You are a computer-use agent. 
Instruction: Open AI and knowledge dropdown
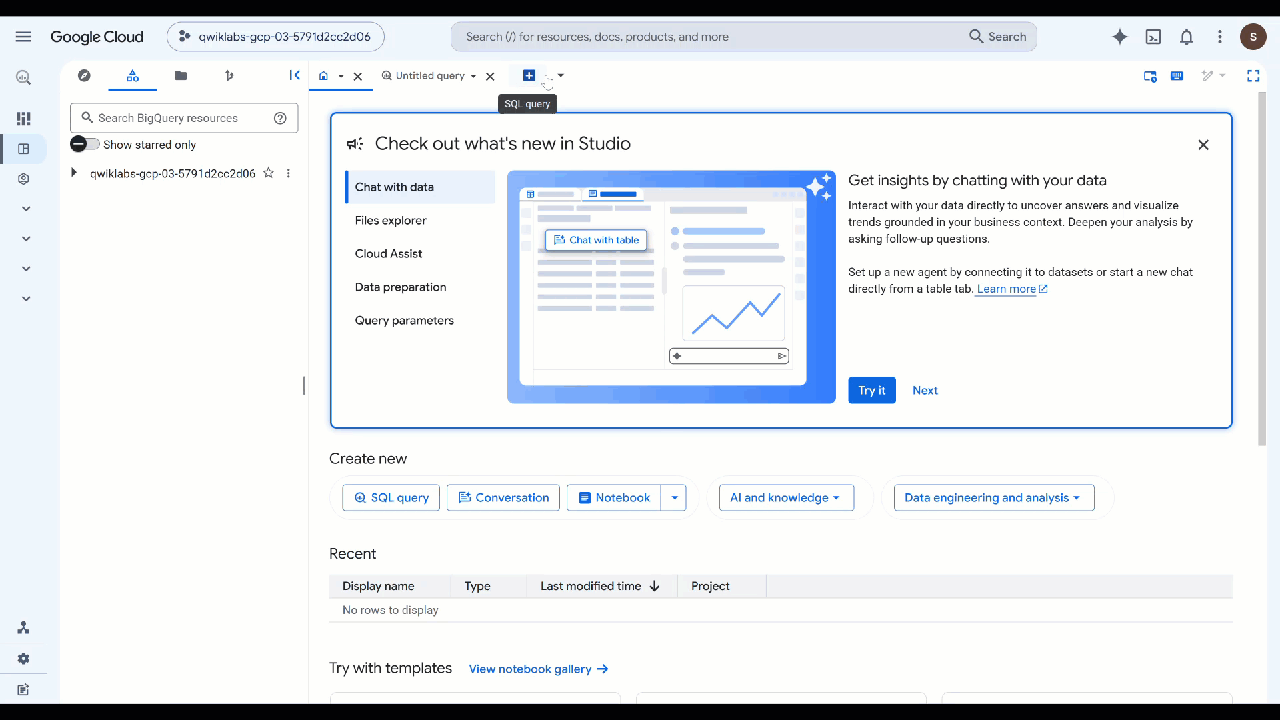pos(786,497)
